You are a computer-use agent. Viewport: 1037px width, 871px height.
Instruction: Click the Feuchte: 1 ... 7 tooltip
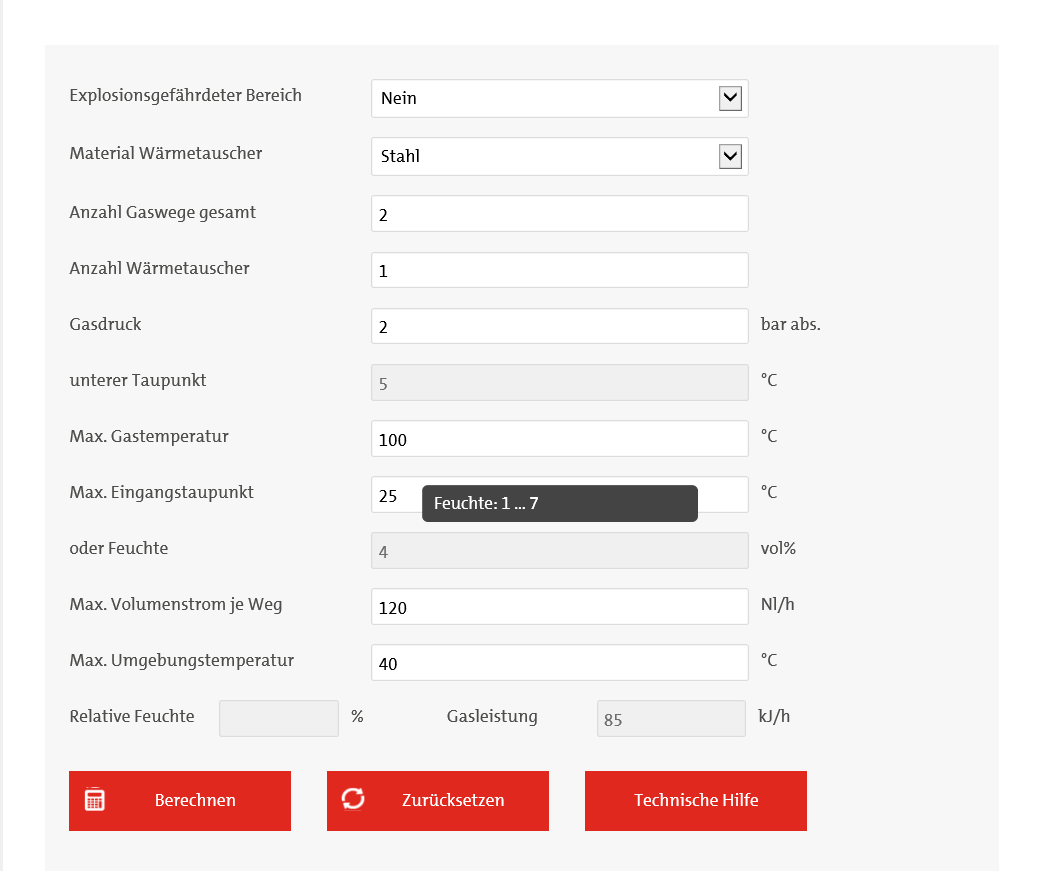[x=559, y=503]
